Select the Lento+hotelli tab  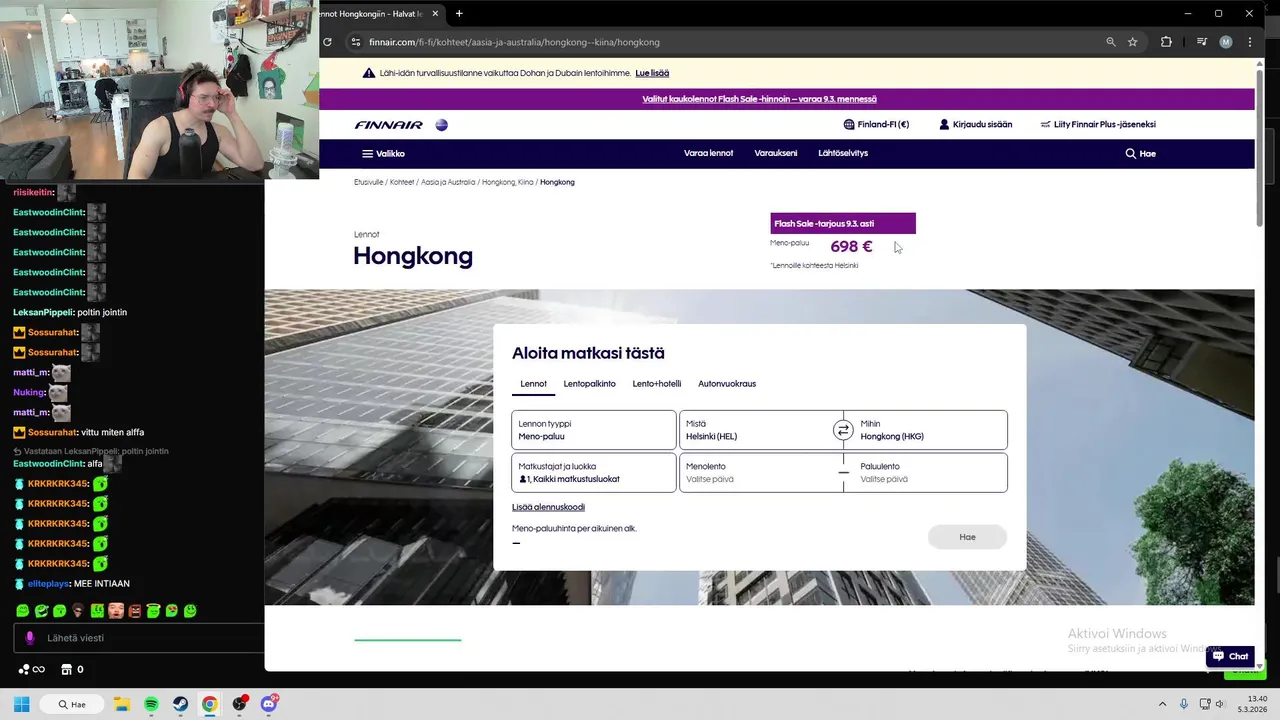[656, 384]
